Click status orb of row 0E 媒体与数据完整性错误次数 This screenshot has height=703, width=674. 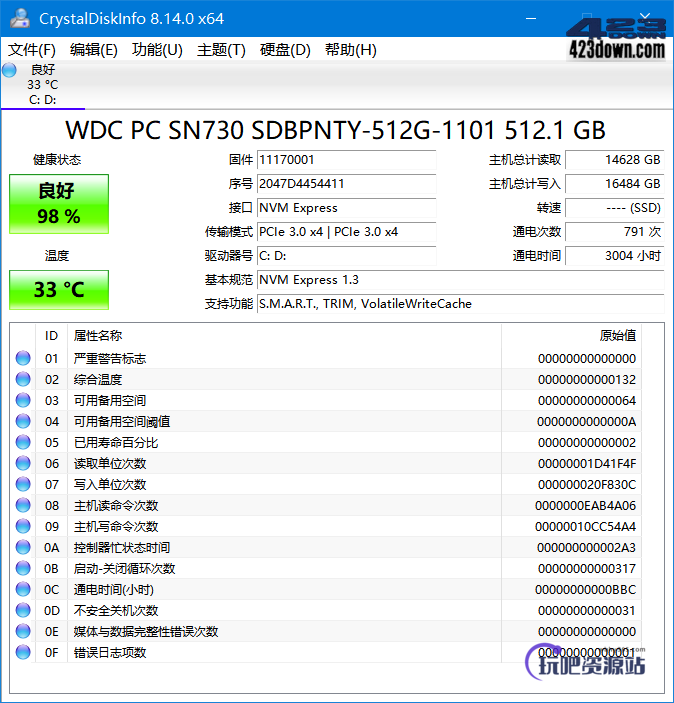pyautogui.click(x=23, y=631)
